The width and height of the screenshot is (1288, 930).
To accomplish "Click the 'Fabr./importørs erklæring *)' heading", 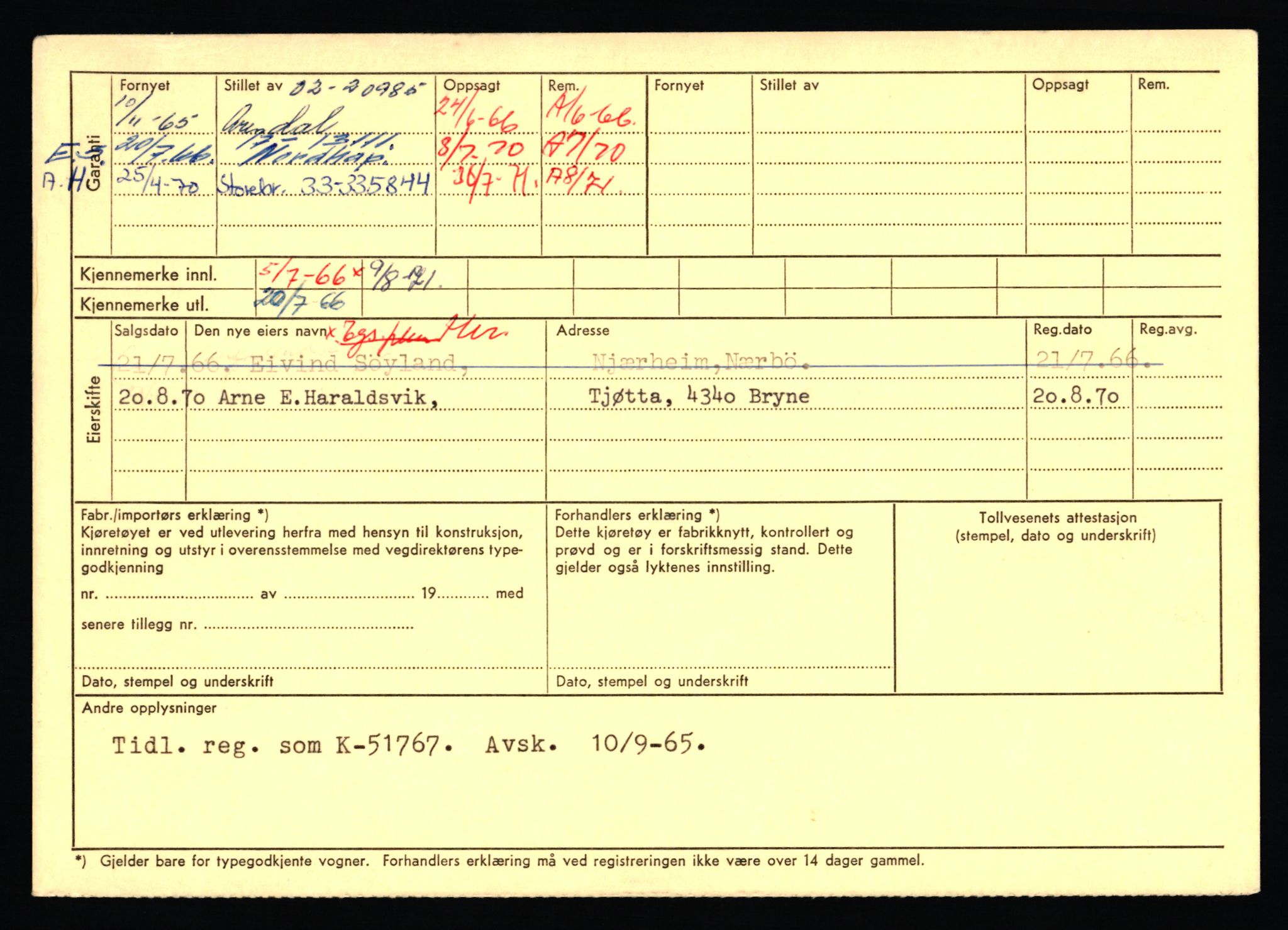I will tap(174, 515).
